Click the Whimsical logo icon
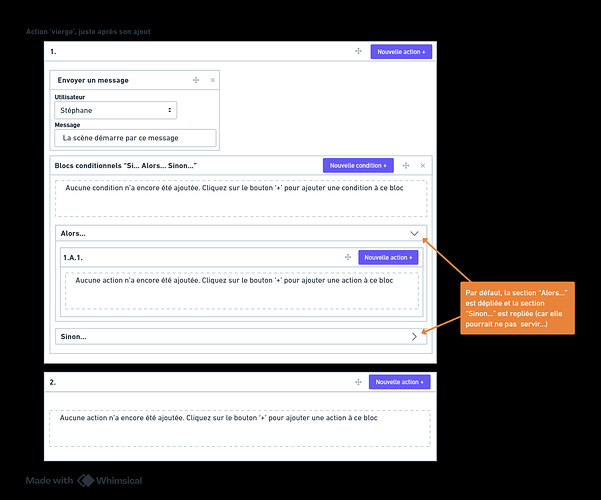The width and height of the screenshot is (601, 500). (x=86, y=481)
